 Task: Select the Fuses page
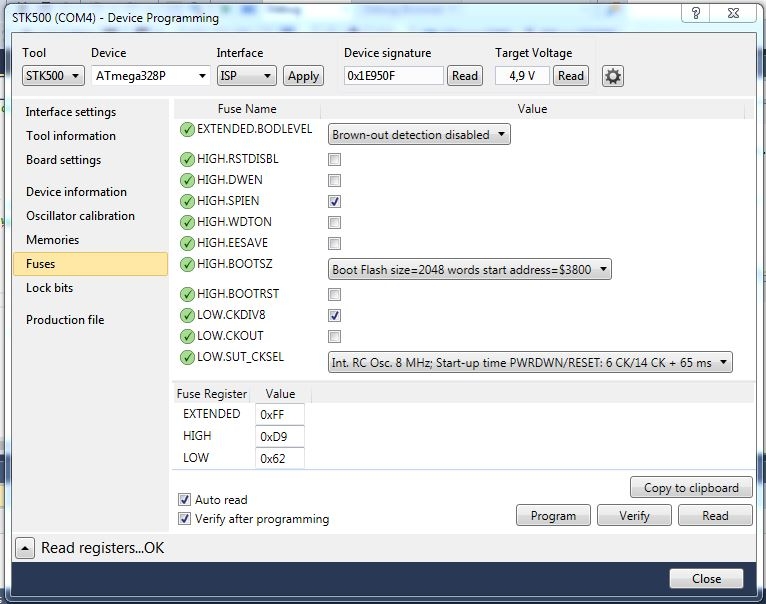pyautogui.click(x=90, y=264)
